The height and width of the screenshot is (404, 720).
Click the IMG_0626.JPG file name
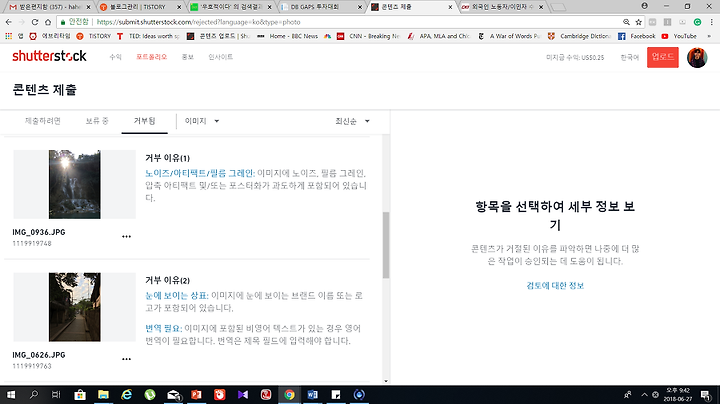pyautogui.click(x=39, y=355)
